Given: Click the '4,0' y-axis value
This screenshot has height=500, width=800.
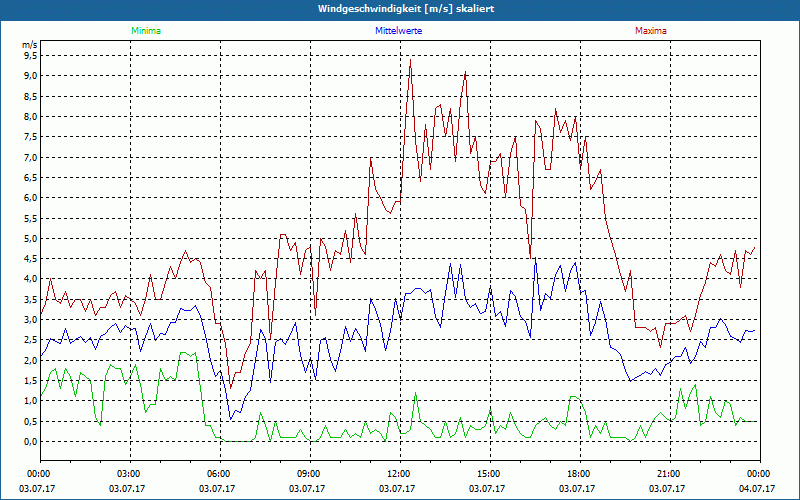Looking at the screenshot, I should (31, 279).
